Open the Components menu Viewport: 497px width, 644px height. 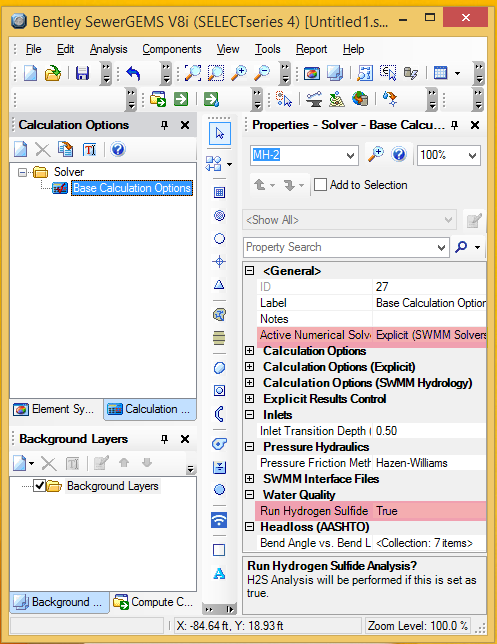pos(172,49)
